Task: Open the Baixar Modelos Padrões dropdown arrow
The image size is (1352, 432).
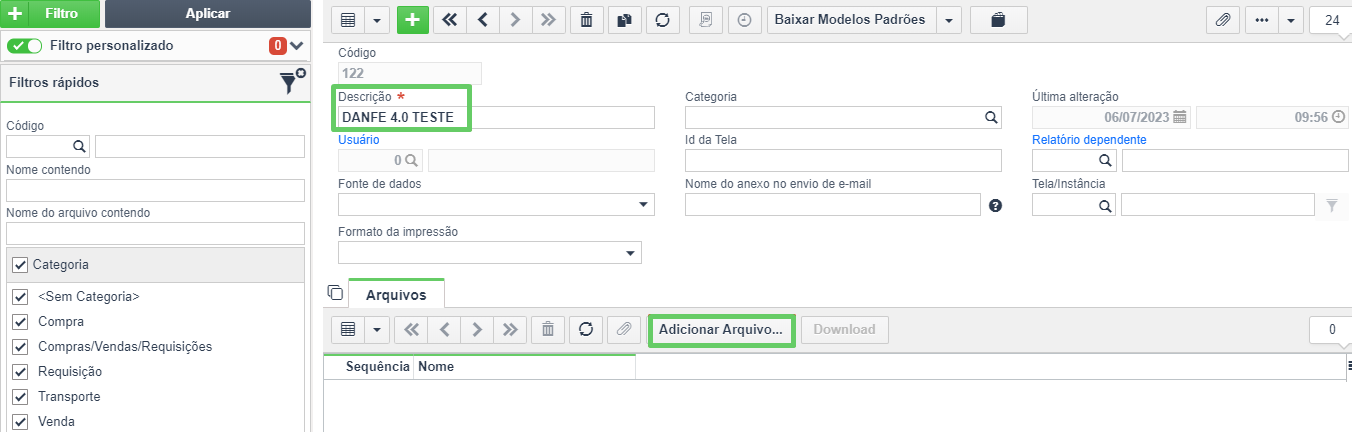Action: pyautogui.click(x=949, y=20)
